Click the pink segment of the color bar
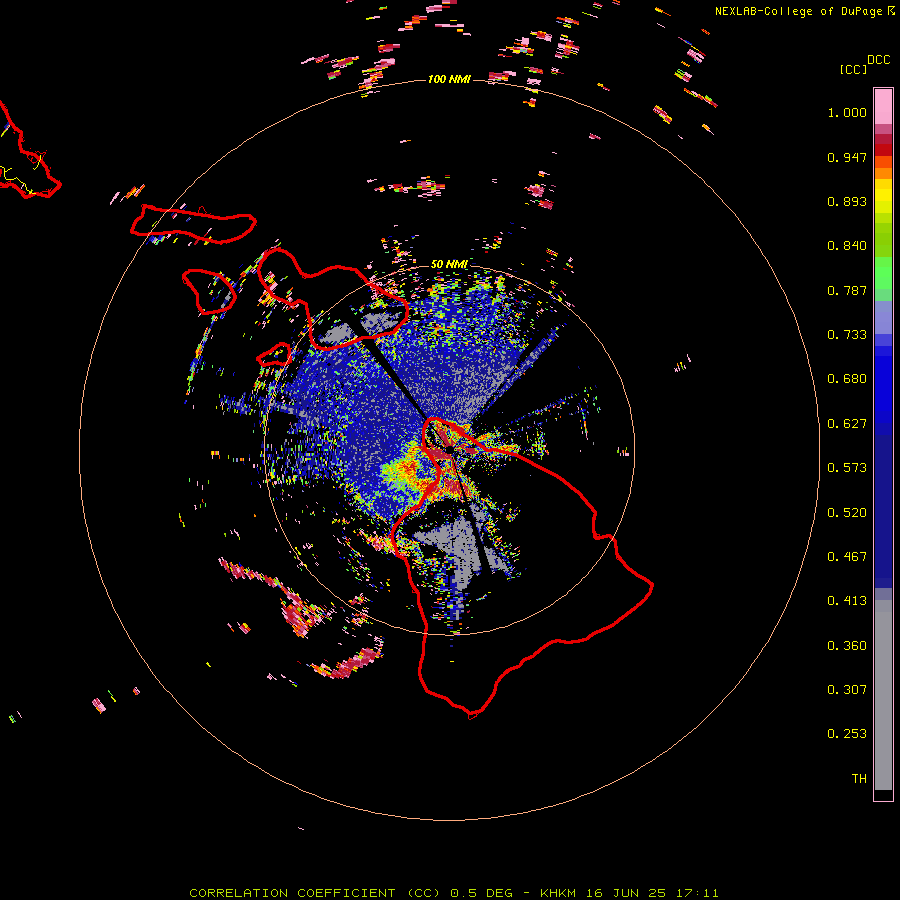 click(883, 106)
